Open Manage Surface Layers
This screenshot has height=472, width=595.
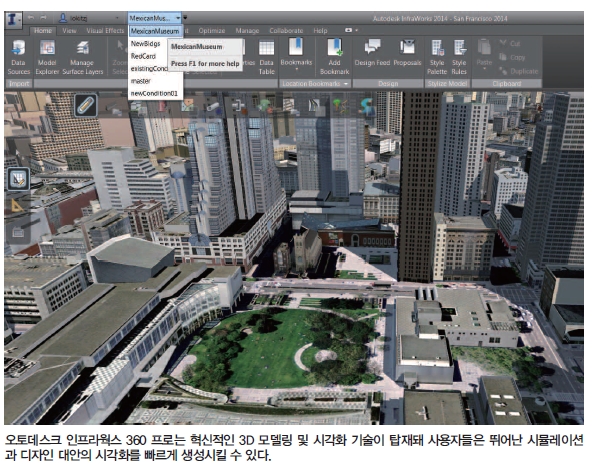coord(83,58)
